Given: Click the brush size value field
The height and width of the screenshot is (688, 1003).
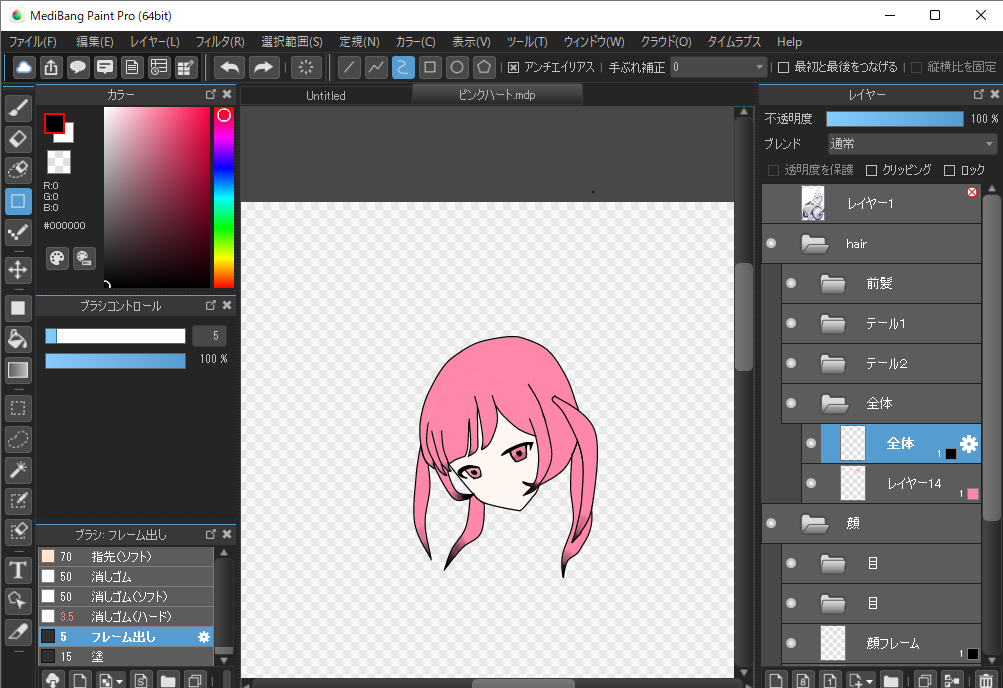Looking at the screenshot, I should pos(210,336).
